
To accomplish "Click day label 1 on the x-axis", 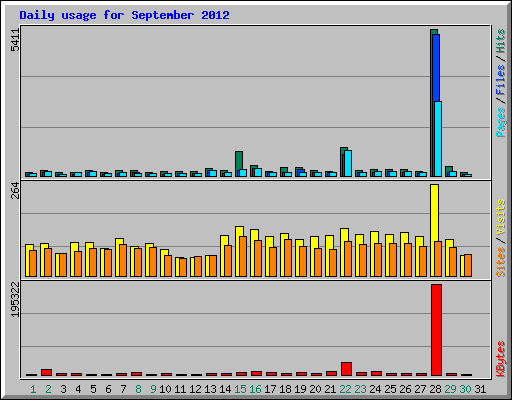I will coord(33,389).
